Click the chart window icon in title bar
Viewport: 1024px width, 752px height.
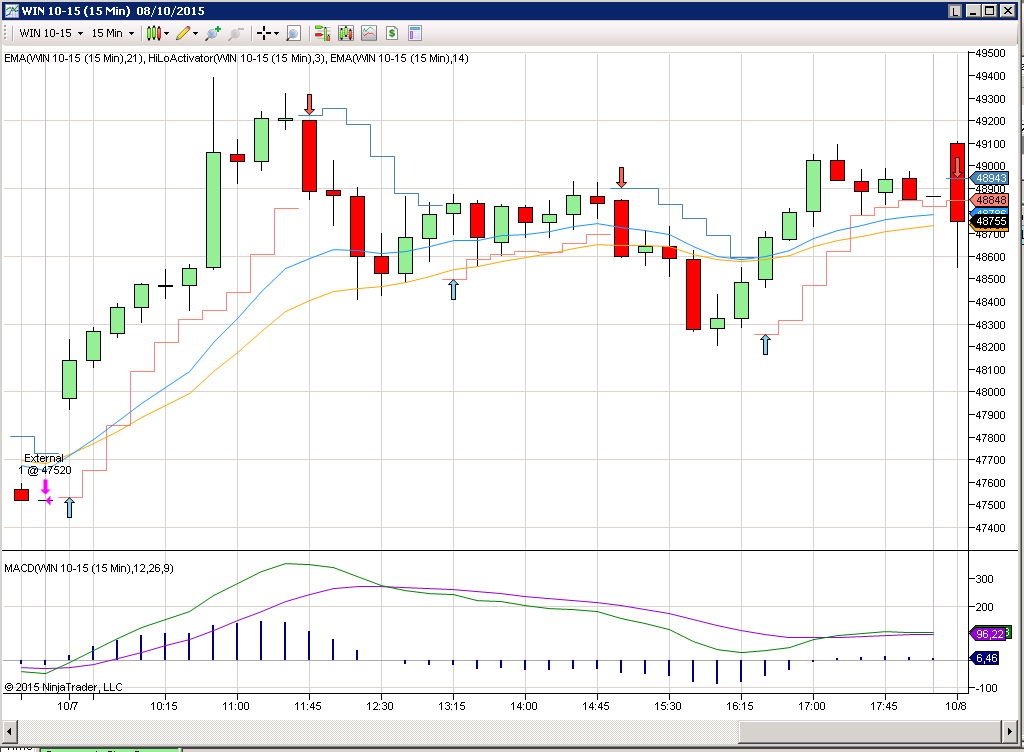[10, 10]
